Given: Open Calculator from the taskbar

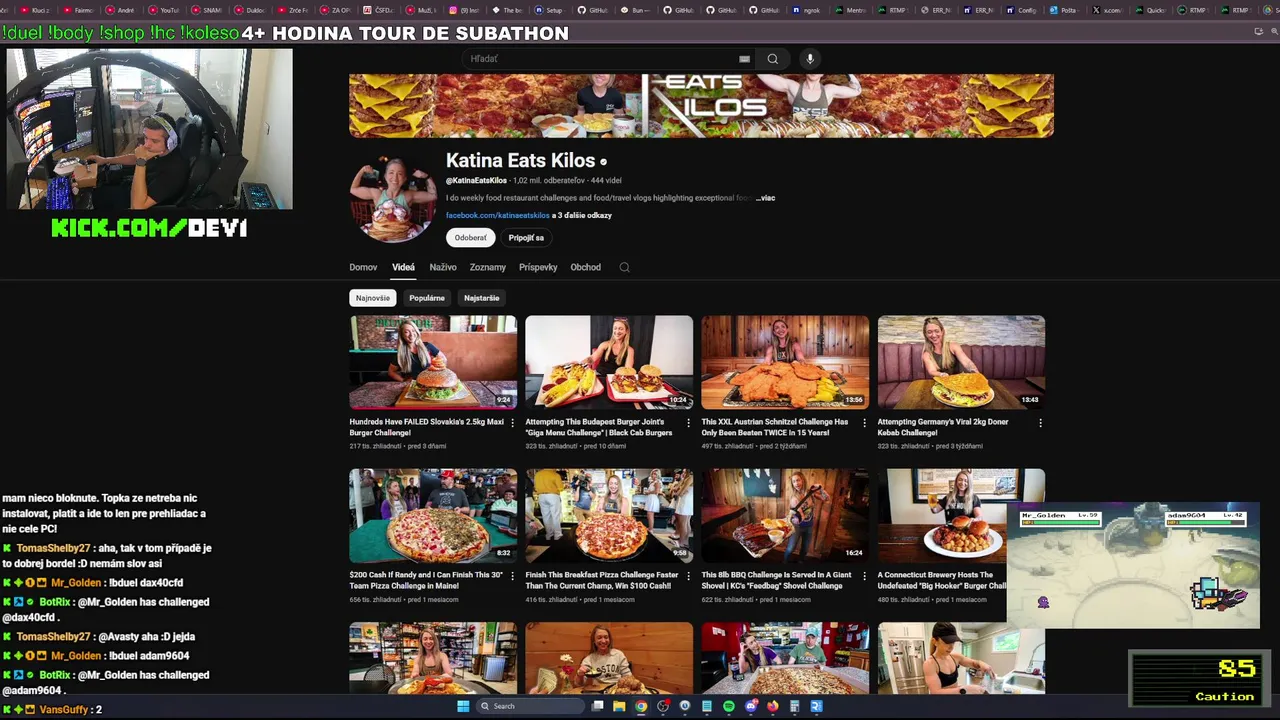Looking at the screenshot, I should click(x=795, y=706).
